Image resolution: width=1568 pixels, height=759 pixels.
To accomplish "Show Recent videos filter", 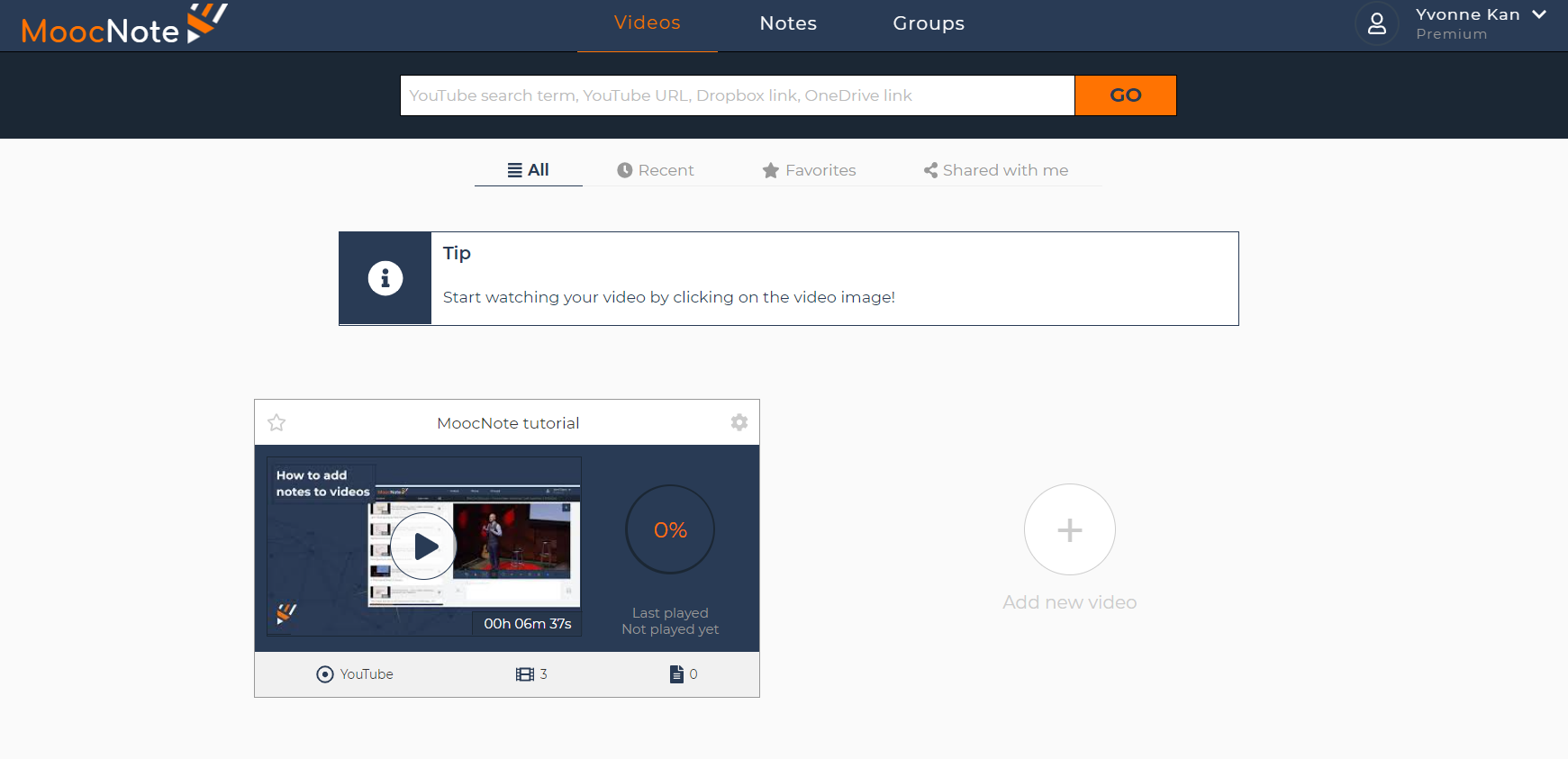I will [655, 170].
